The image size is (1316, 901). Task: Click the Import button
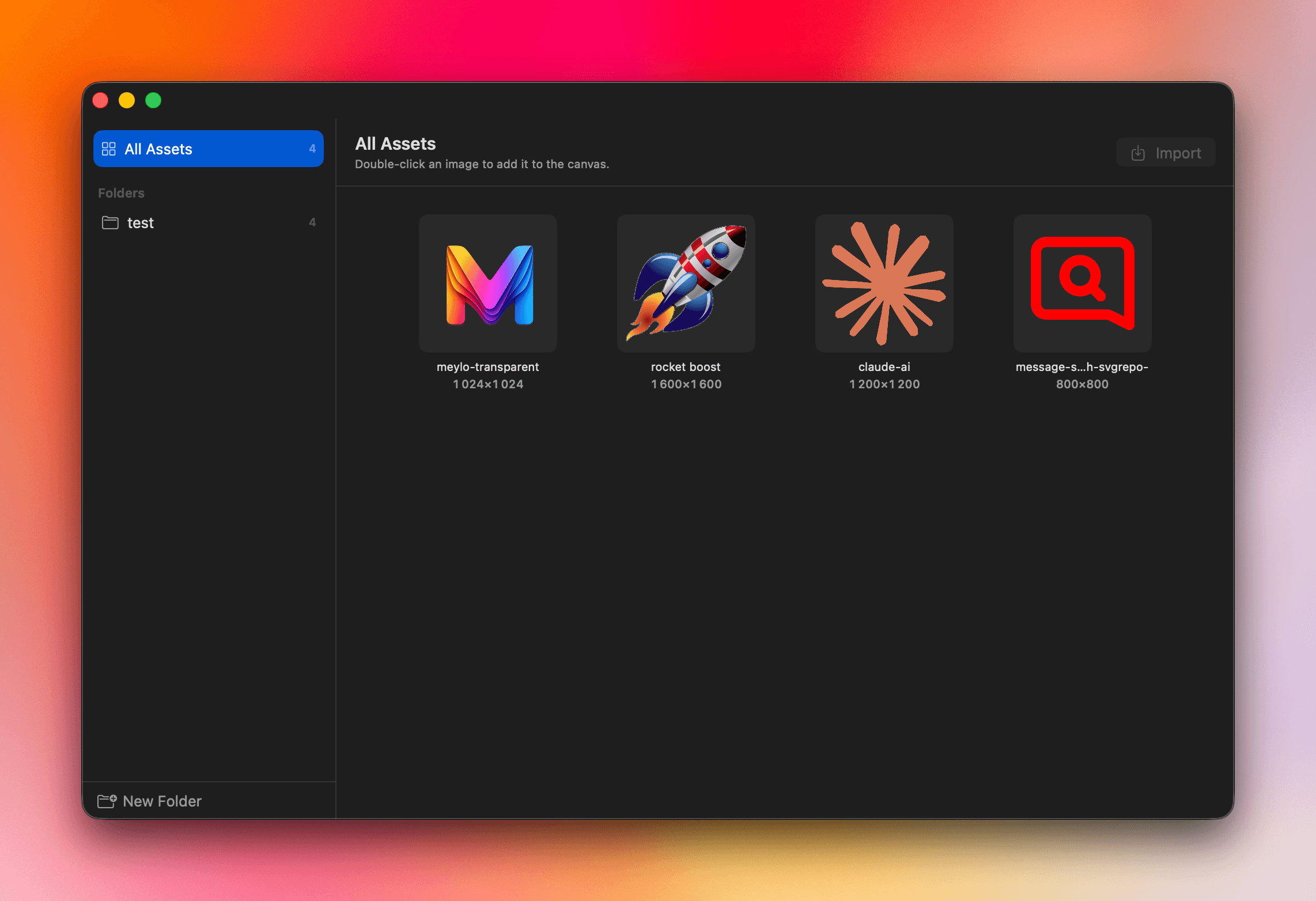point(1166,153)
